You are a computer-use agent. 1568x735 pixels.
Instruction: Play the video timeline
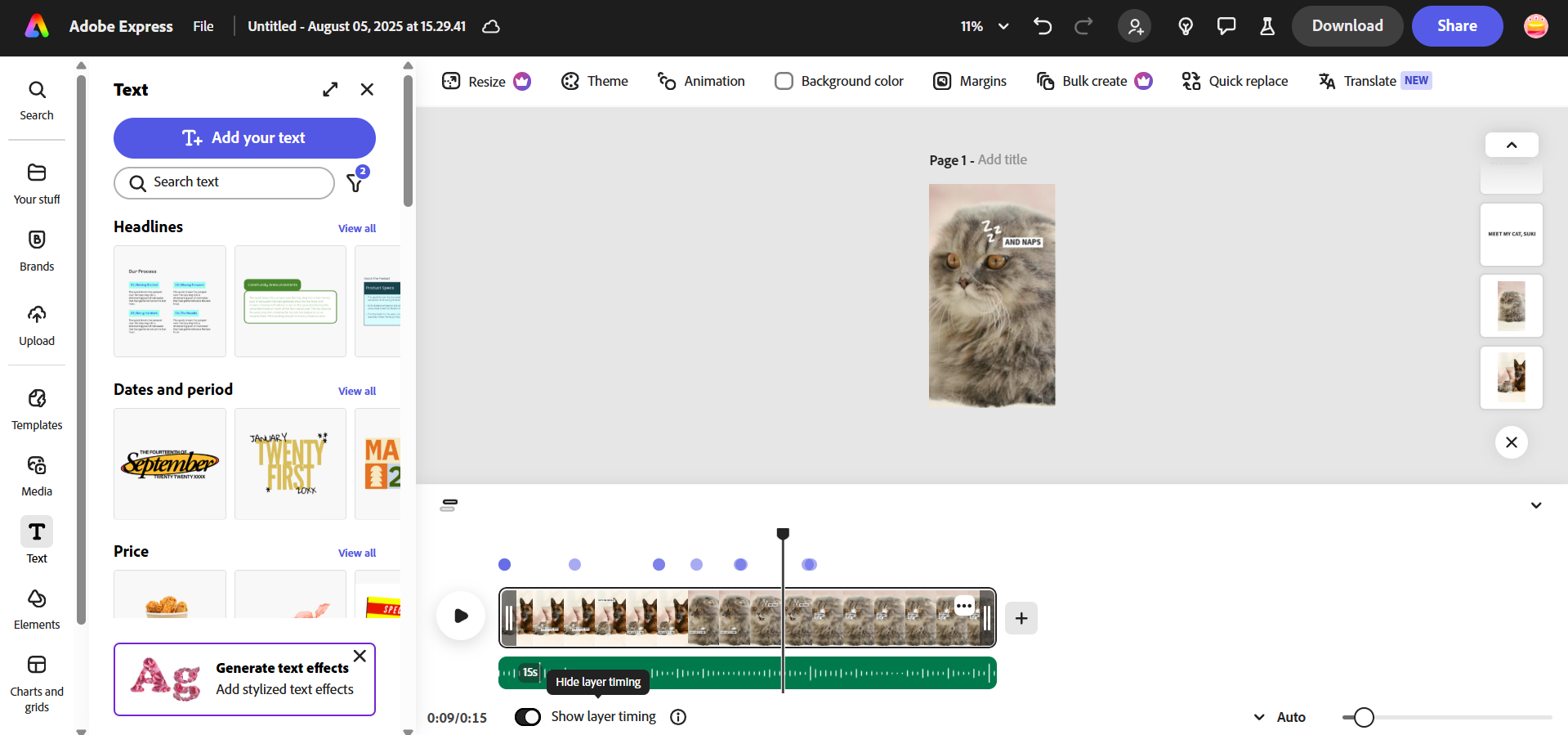pos(461,616)
